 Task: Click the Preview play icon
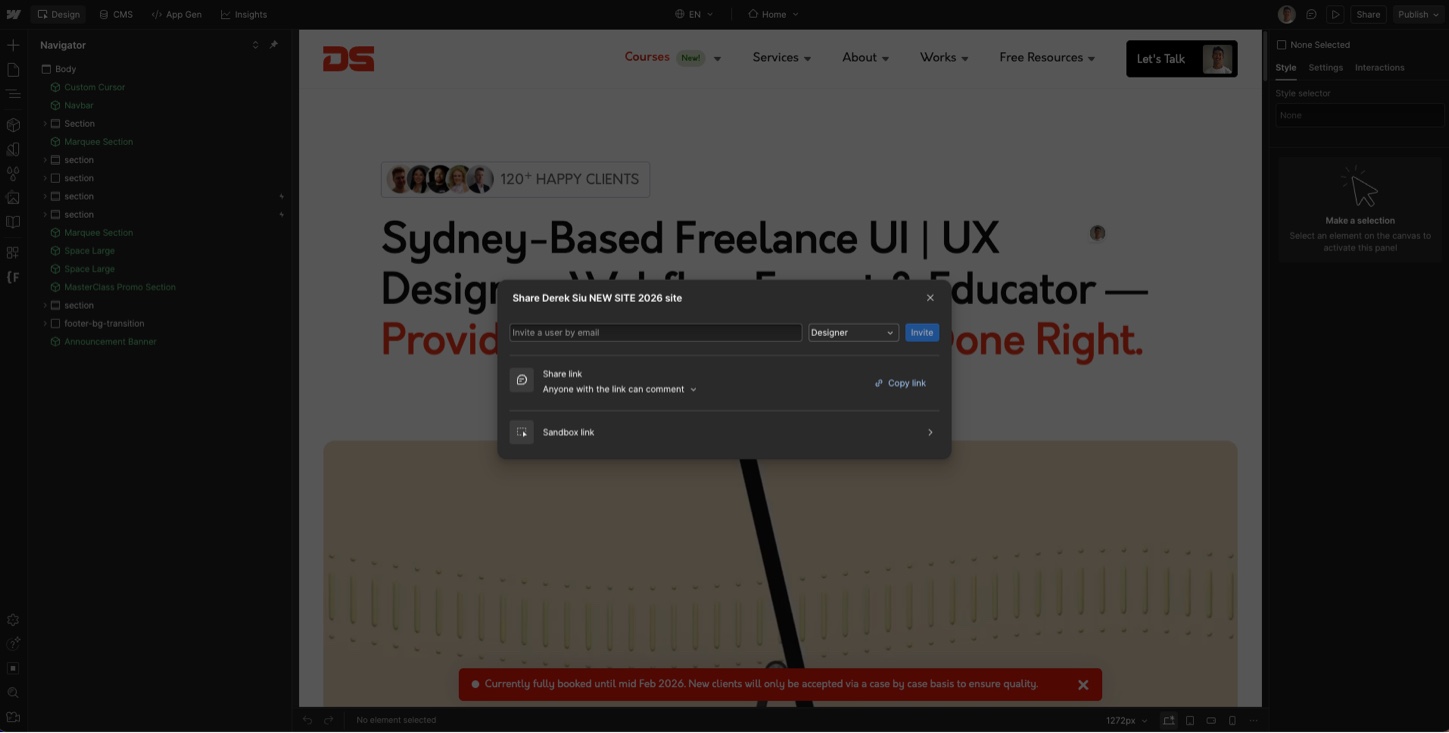point(1335,14)
